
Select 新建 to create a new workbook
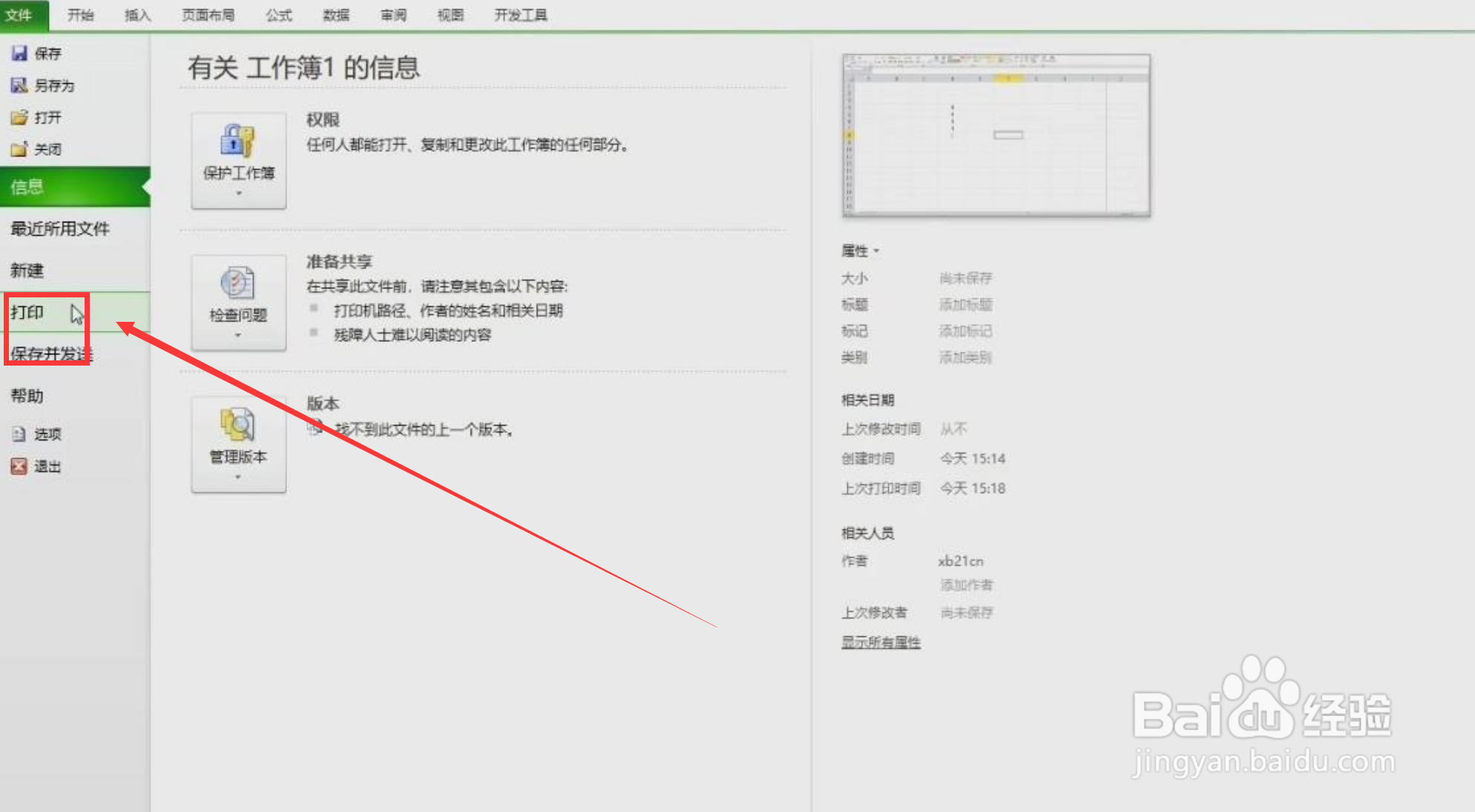click(26, 270)
